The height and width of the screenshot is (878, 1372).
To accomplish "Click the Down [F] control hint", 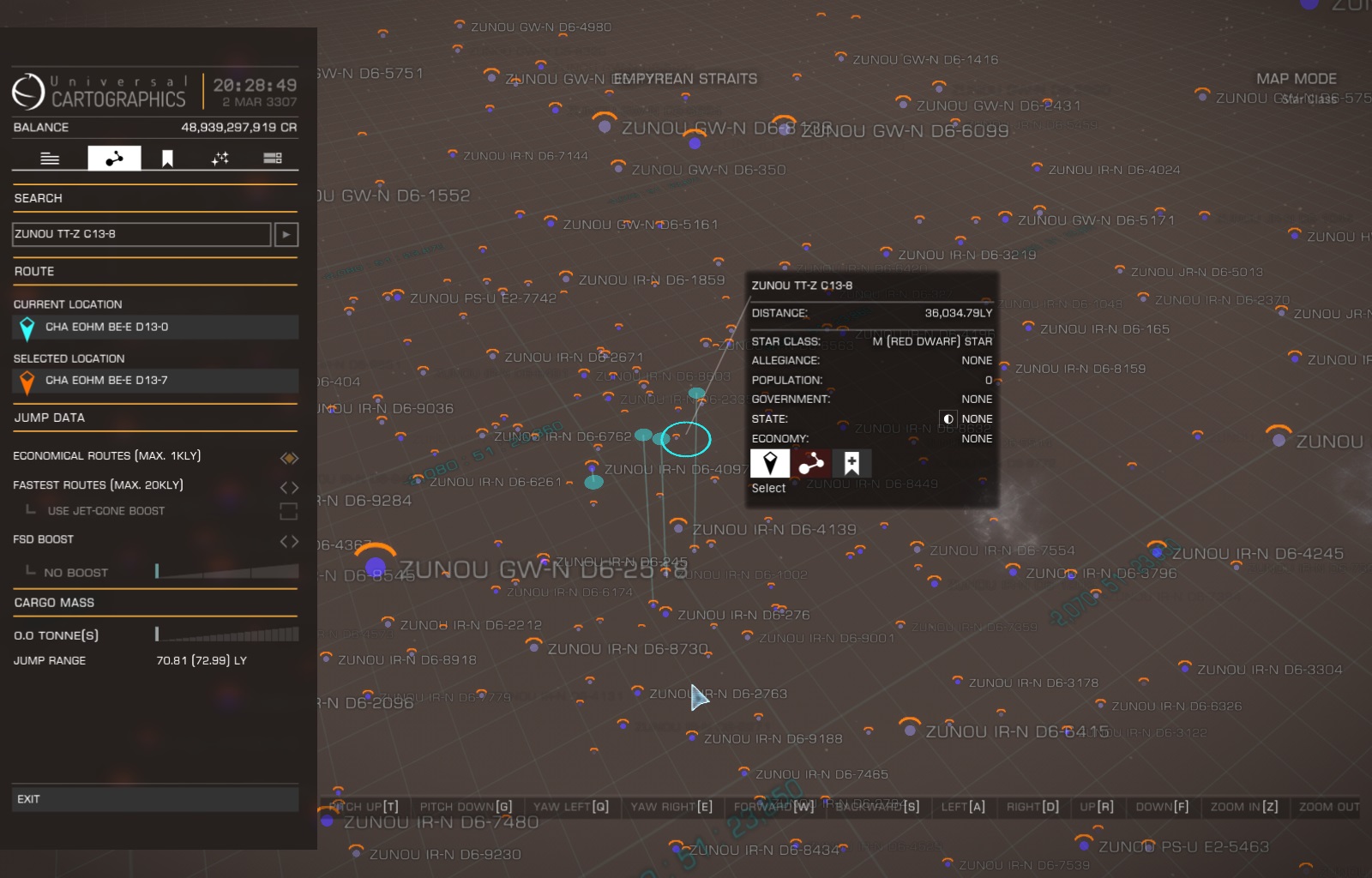I will tap(1162, 807).
